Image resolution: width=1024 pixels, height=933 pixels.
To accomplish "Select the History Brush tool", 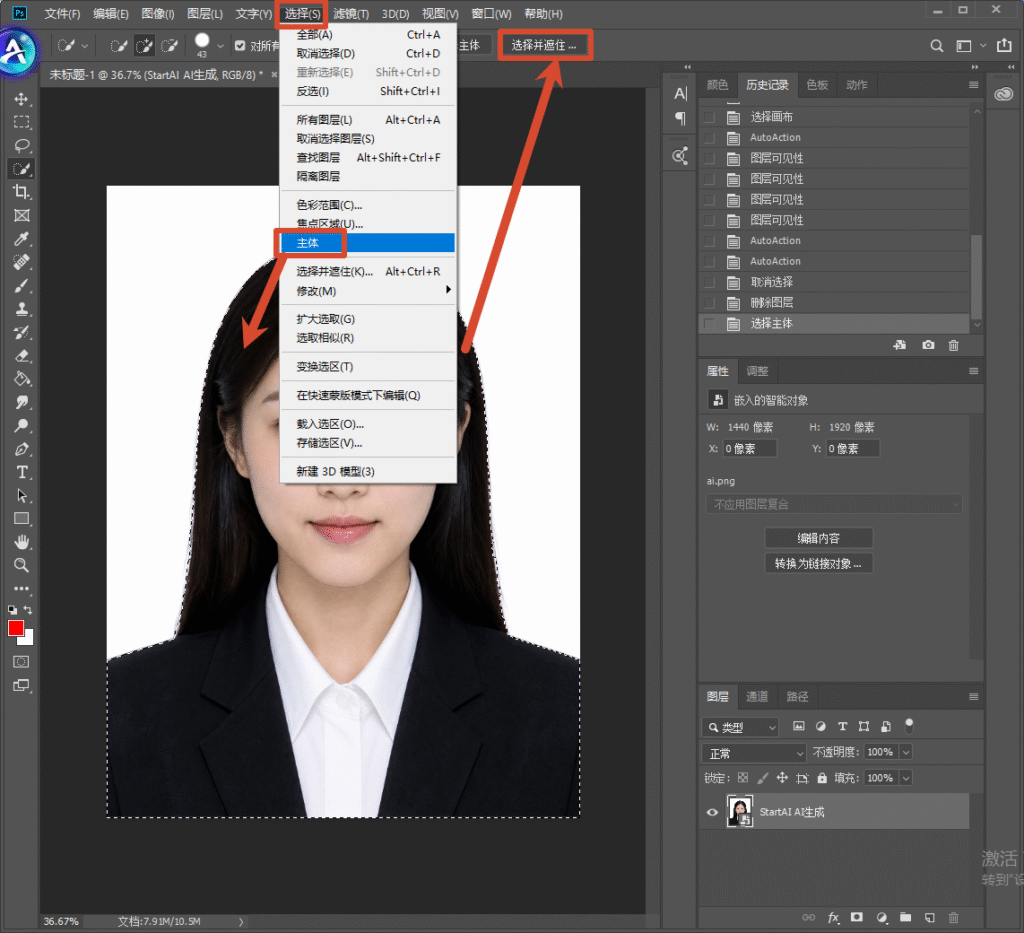I will tap(22, 332).
